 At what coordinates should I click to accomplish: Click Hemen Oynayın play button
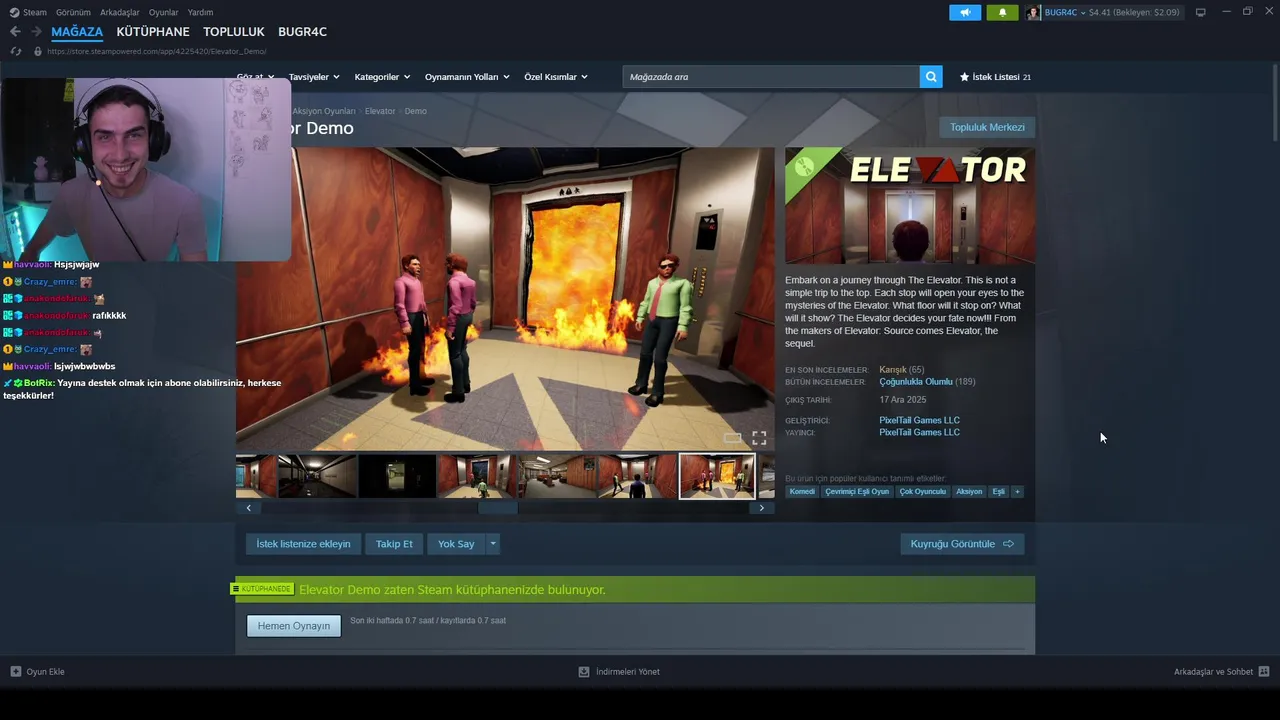tap(294, 626)
